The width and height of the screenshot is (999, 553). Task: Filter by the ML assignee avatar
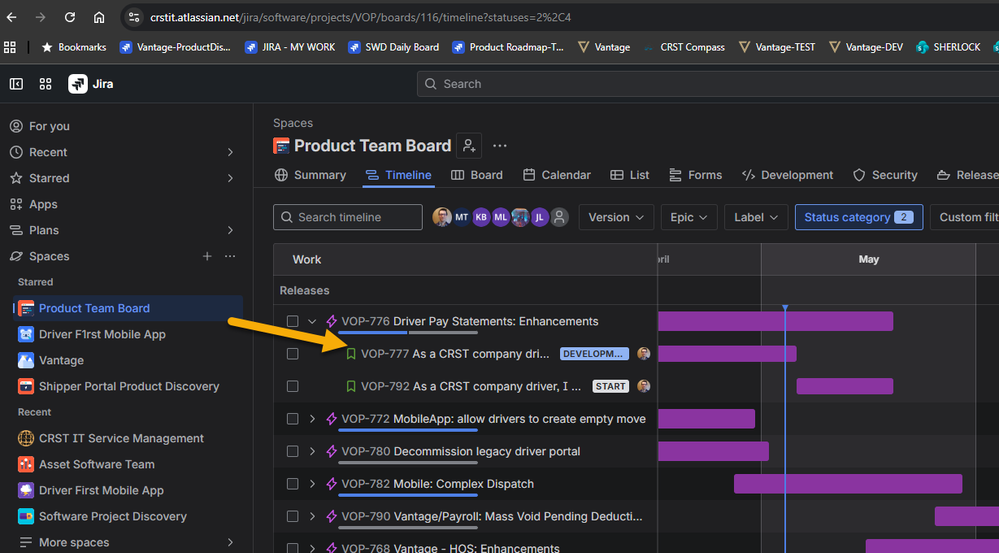(x=501, y=217)
